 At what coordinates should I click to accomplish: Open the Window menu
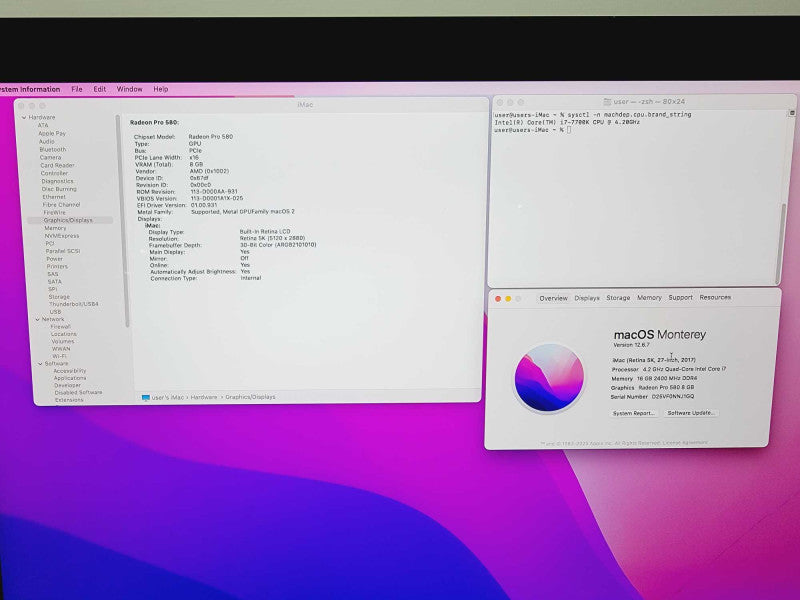point(130,89)
